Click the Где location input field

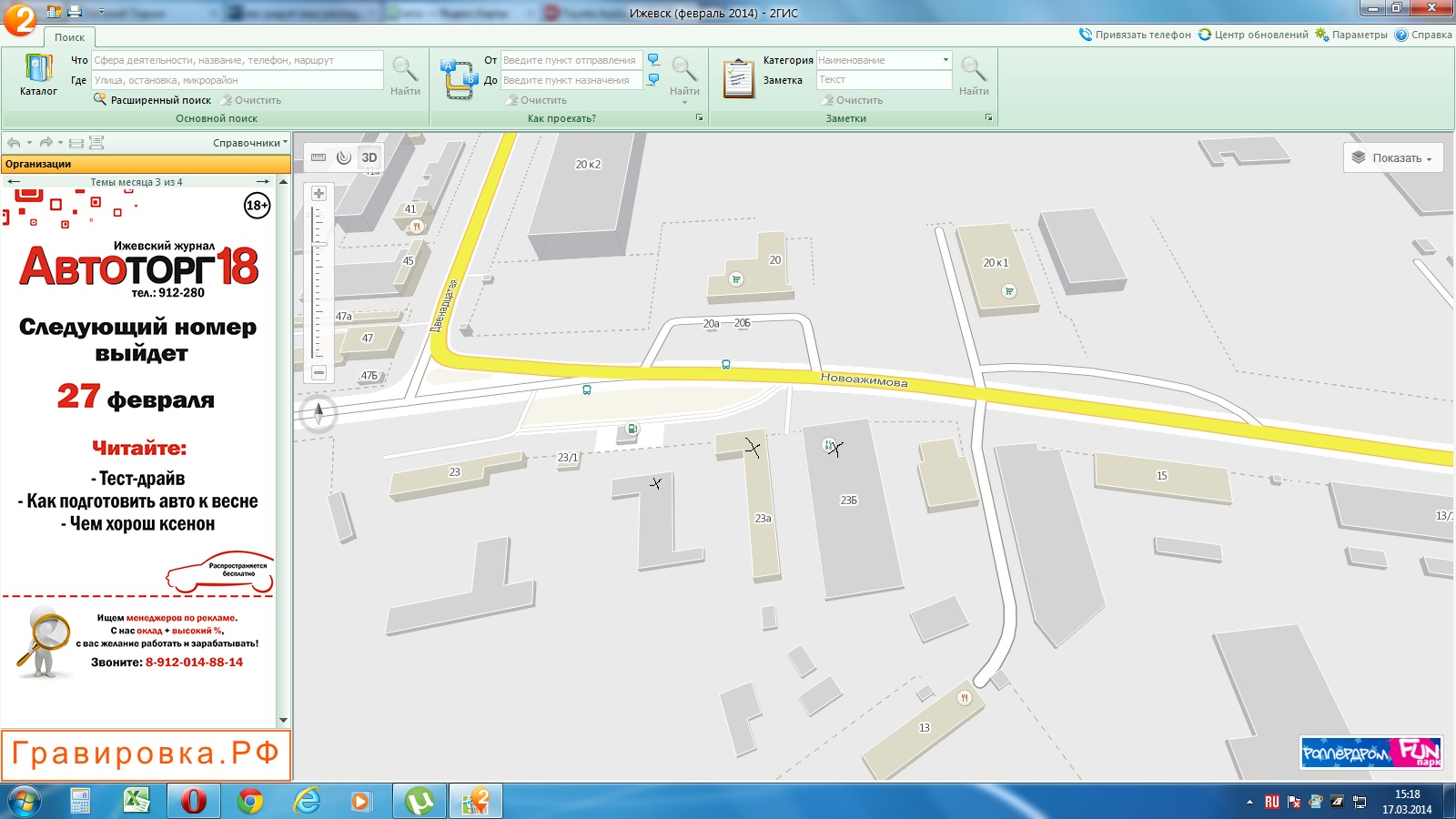coord(237,80)
